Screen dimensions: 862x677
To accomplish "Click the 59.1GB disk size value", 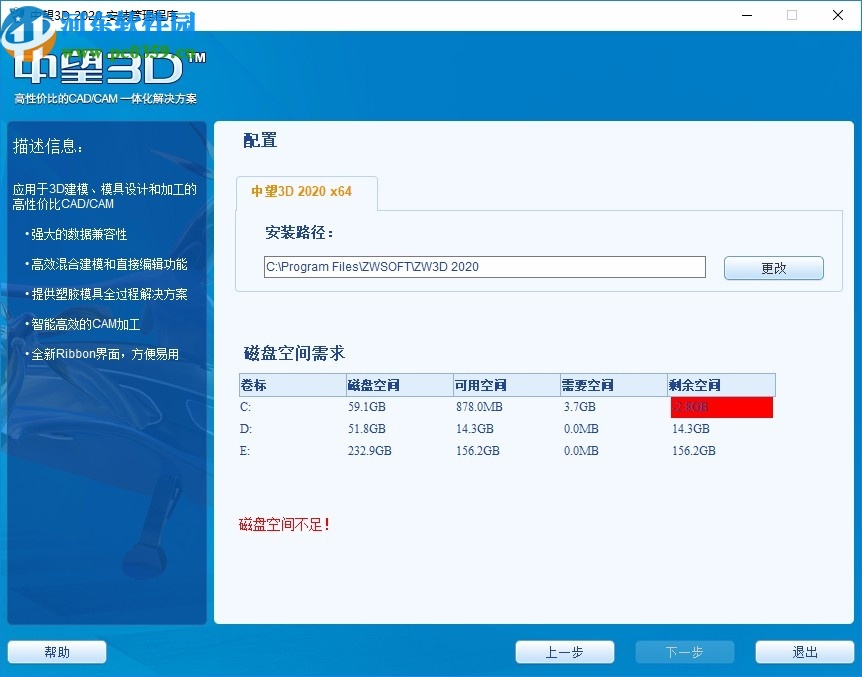I will (x=367, y=407).
